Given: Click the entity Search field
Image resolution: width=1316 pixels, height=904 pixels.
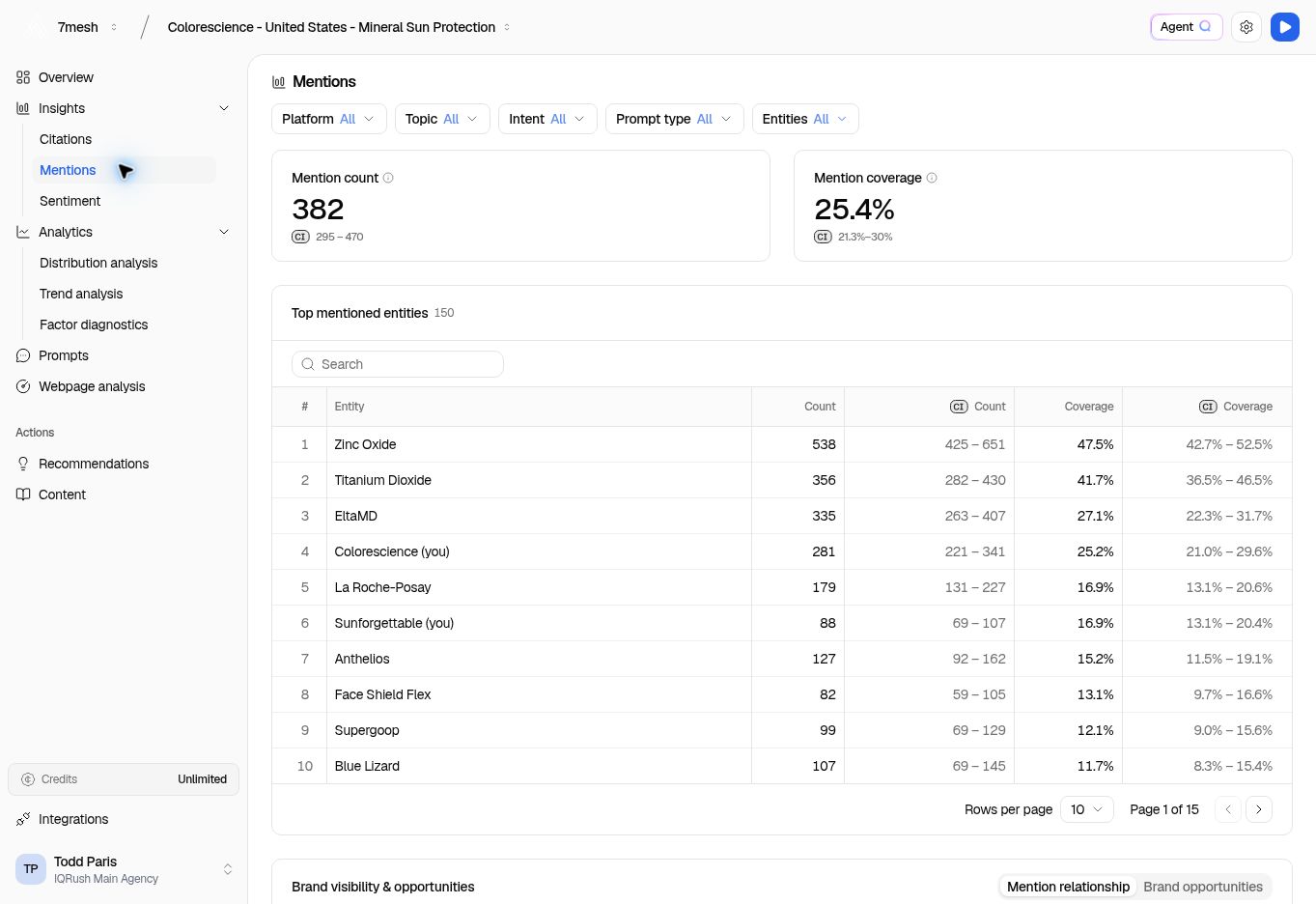Looking at the screenshot, I should pyautogui.click(x=398, y=364).
